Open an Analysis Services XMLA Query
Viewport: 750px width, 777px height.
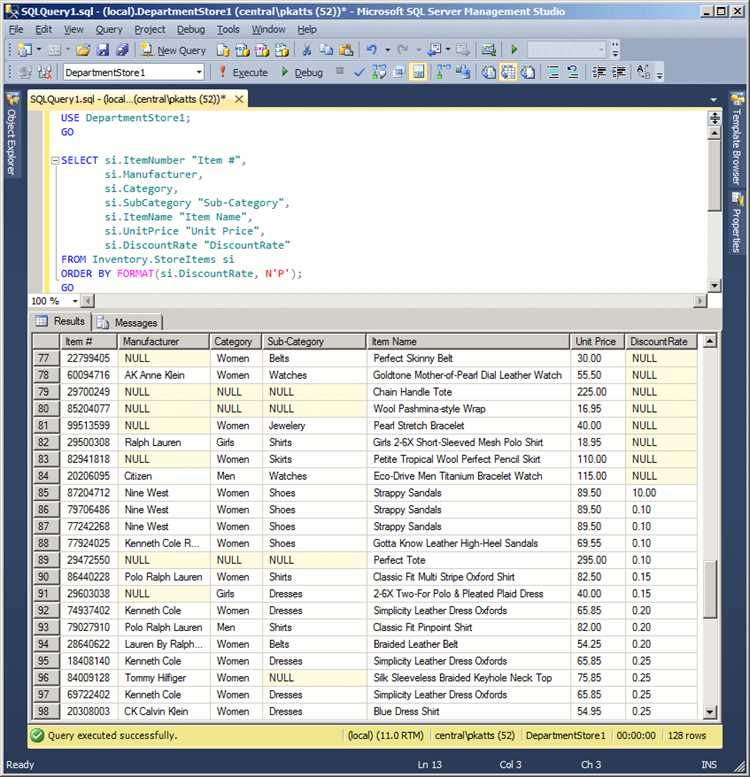[x=281, y=50]
